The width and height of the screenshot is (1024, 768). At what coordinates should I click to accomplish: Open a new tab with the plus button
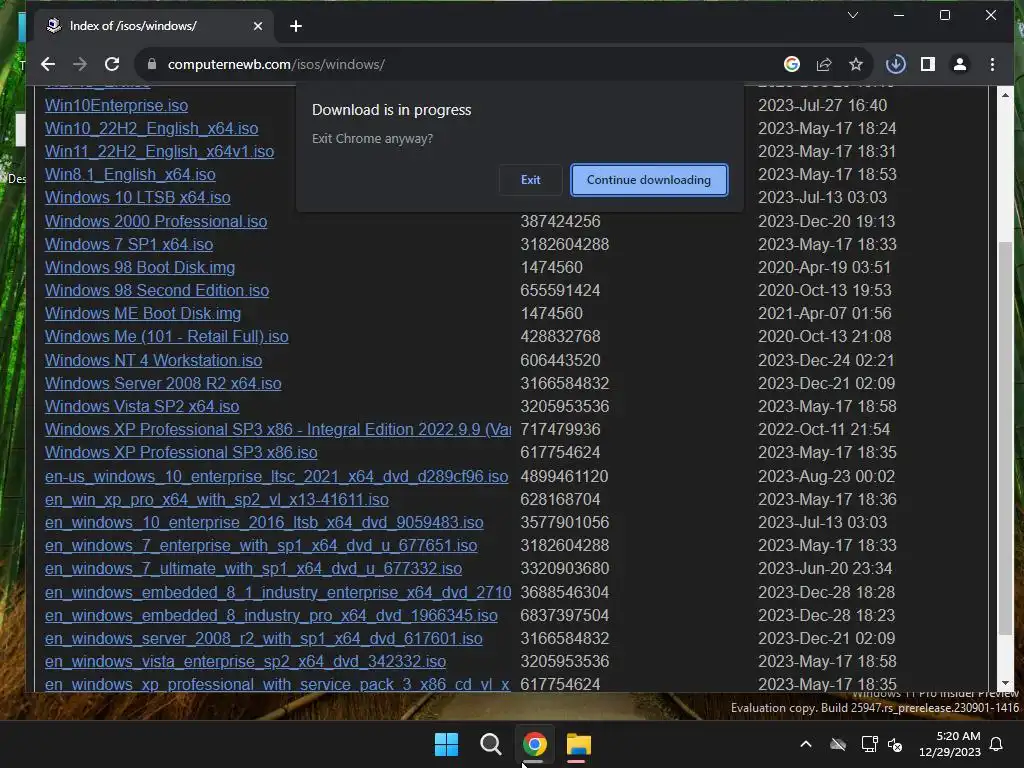tap(296, 26)
